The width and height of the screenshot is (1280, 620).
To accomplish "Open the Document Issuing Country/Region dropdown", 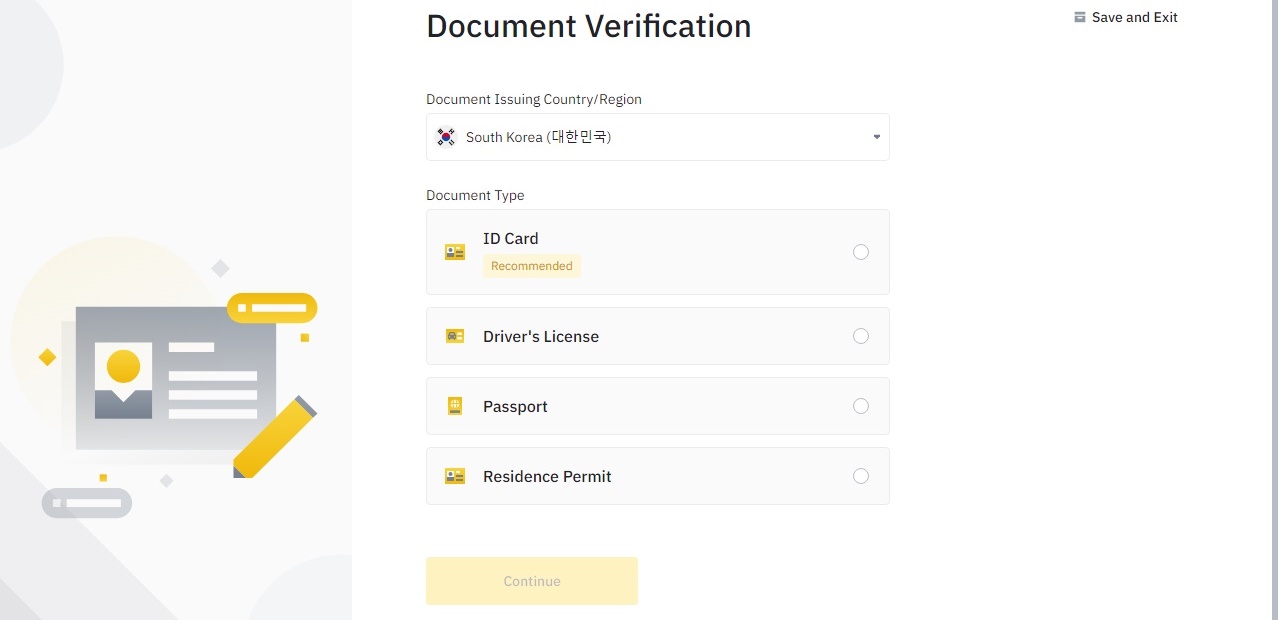I will click(658, 137).
